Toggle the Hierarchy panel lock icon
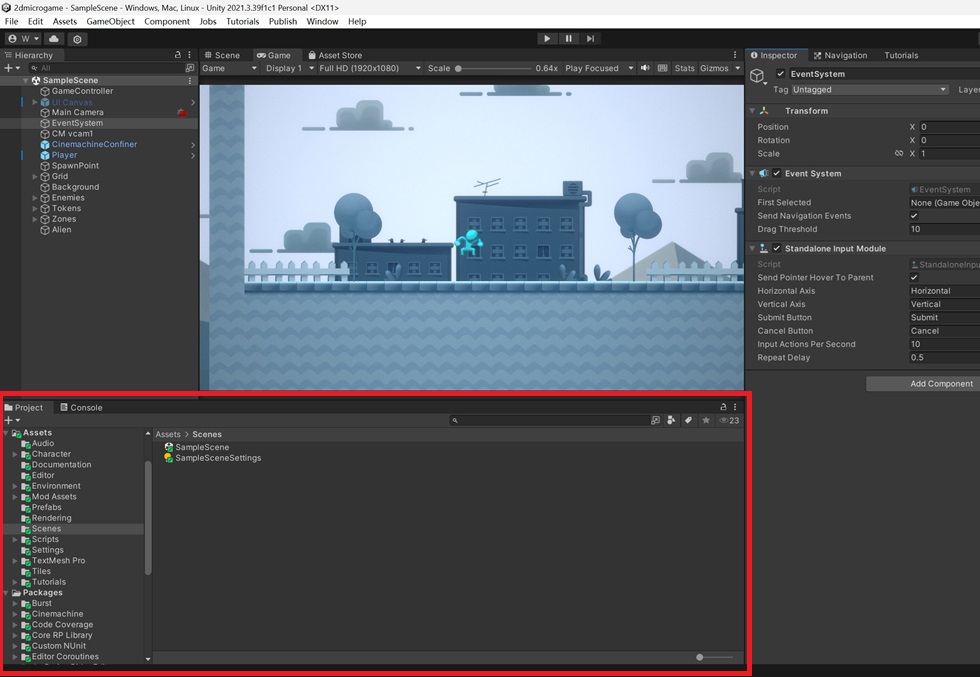Screen dimensions: 980x677 pos(178,55)
